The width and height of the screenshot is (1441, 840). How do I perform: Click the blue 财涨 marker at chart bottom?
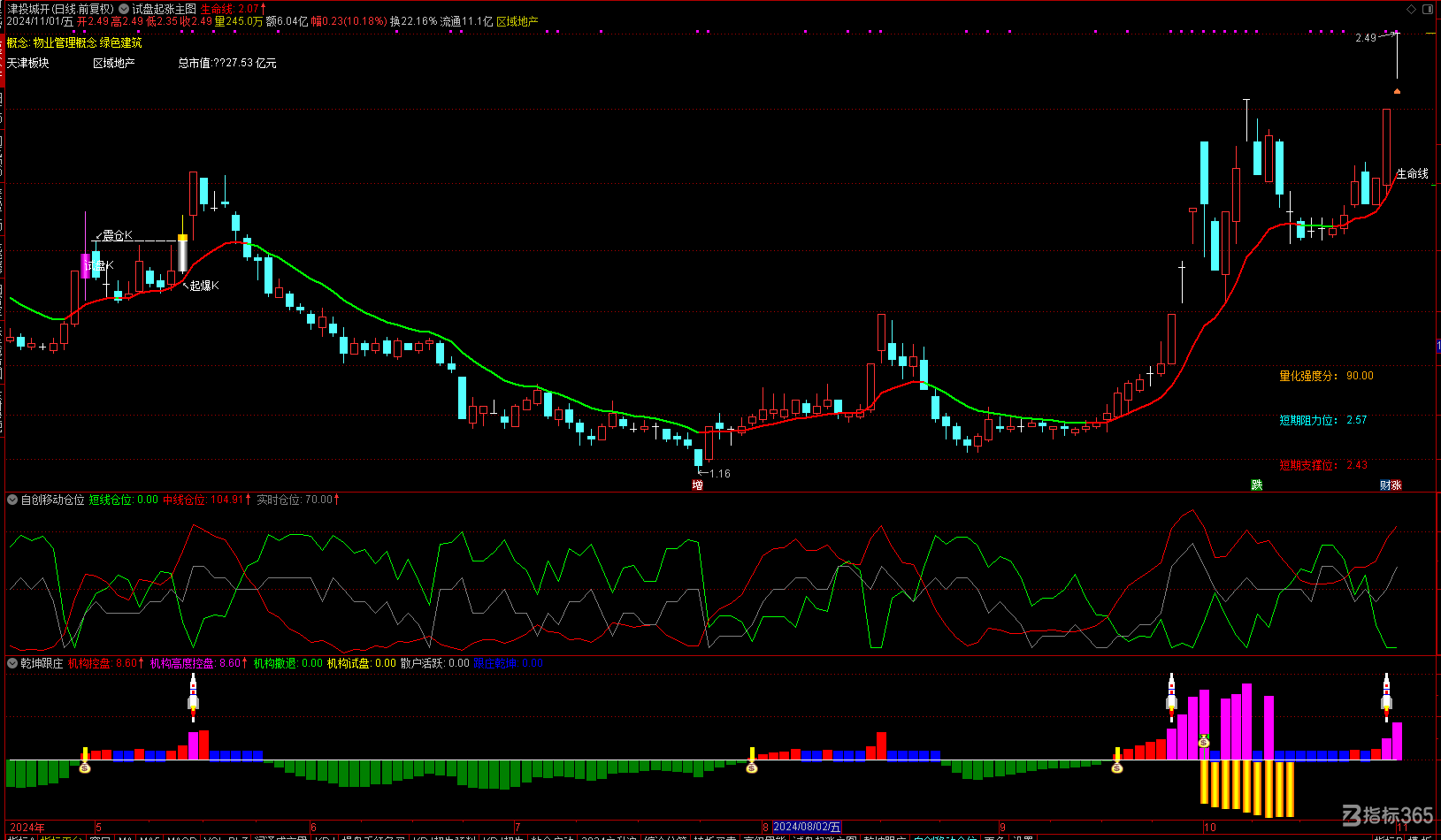click(x=1391, y=485)
